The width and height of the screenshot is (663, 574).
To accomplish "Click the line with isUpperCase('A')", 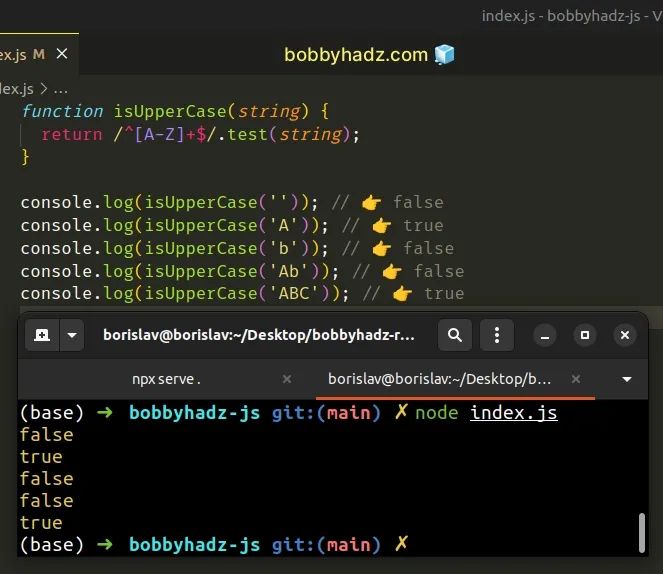I will pos(232,225).
